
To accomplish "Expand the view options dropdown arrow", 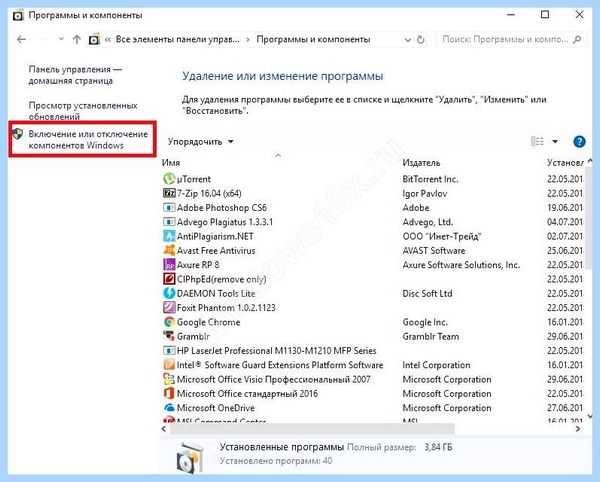I will point(555,142).
